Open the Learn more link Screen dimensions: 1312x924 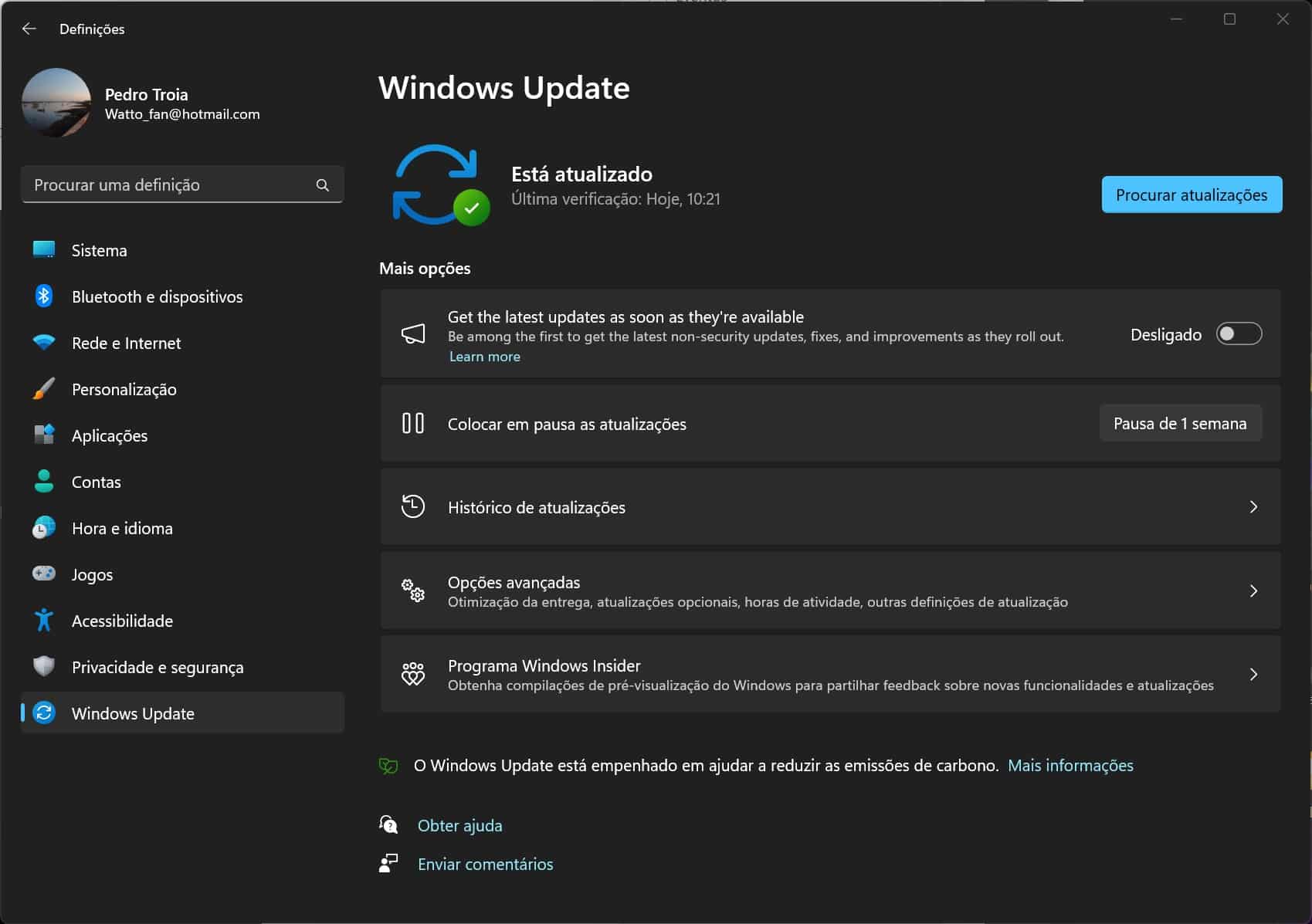tap(485, 357)
